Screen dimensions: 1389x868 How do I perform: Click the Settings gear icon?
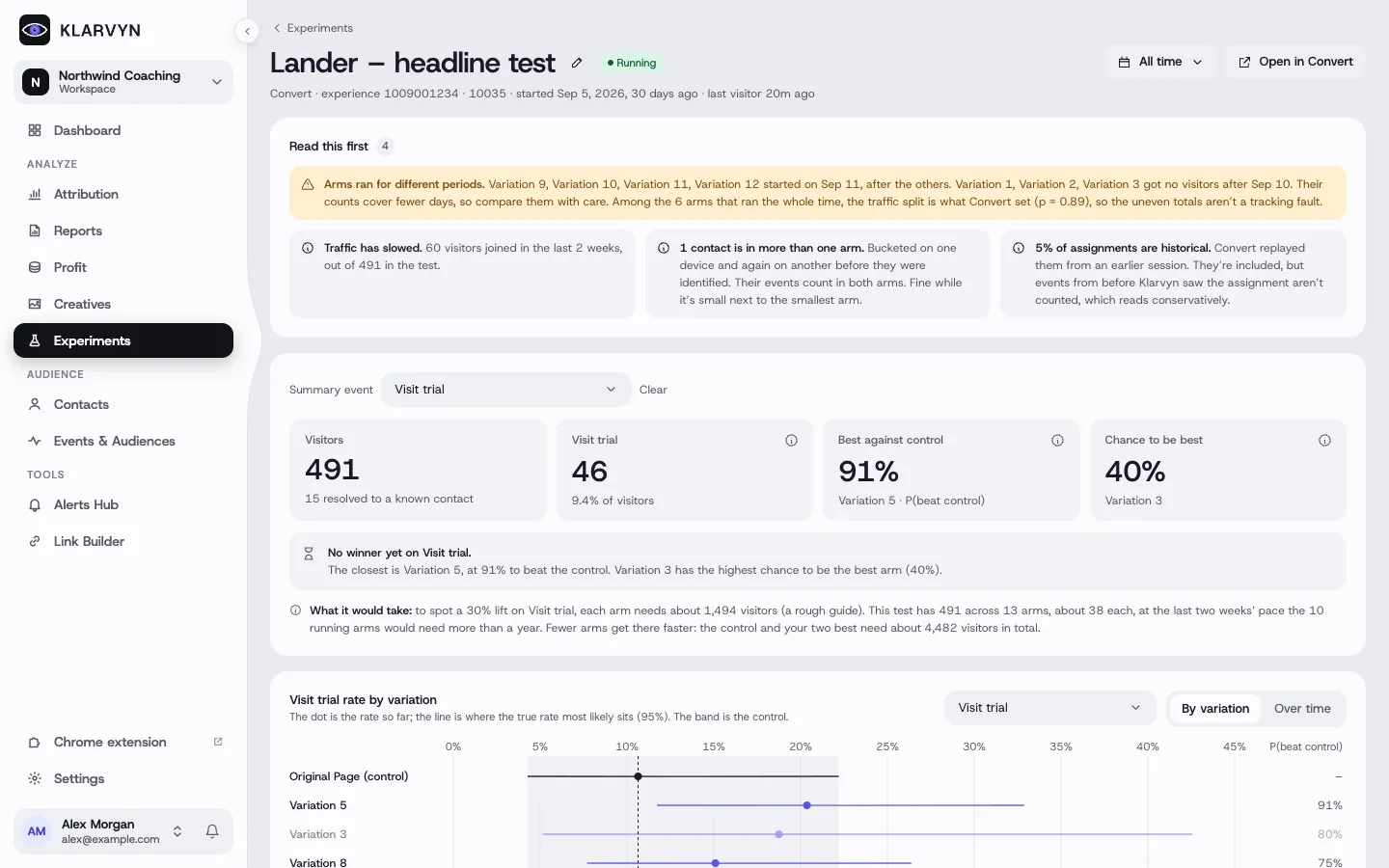click(x=35, y=778)
